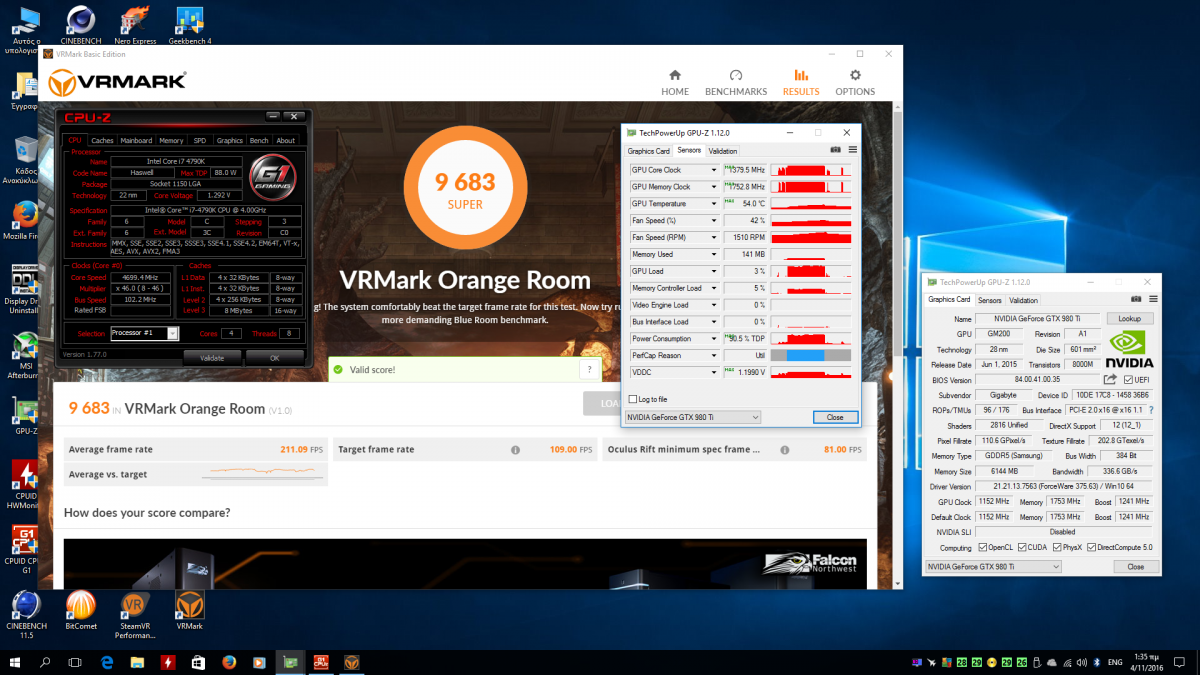Toggle Log to file checkbox in GPU-Z
The height and width of the screenshot is (675, 1200).
pyautogui.click(x=631, y=399)
